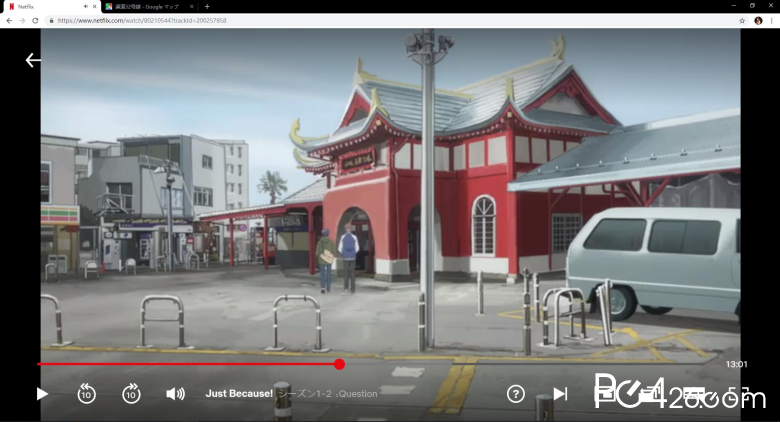
Task: Click the remaining time 13:01
Action: (x=736, y=364)
